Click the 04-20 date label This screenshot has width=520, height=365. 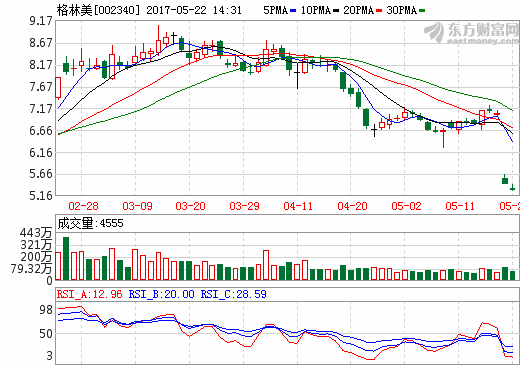(352, 206)
